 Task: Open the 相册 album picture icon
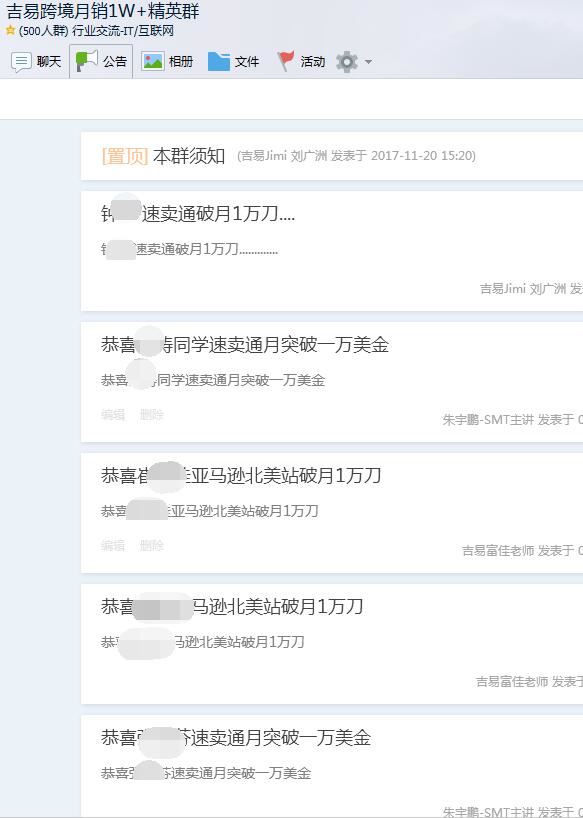(153, 62)
